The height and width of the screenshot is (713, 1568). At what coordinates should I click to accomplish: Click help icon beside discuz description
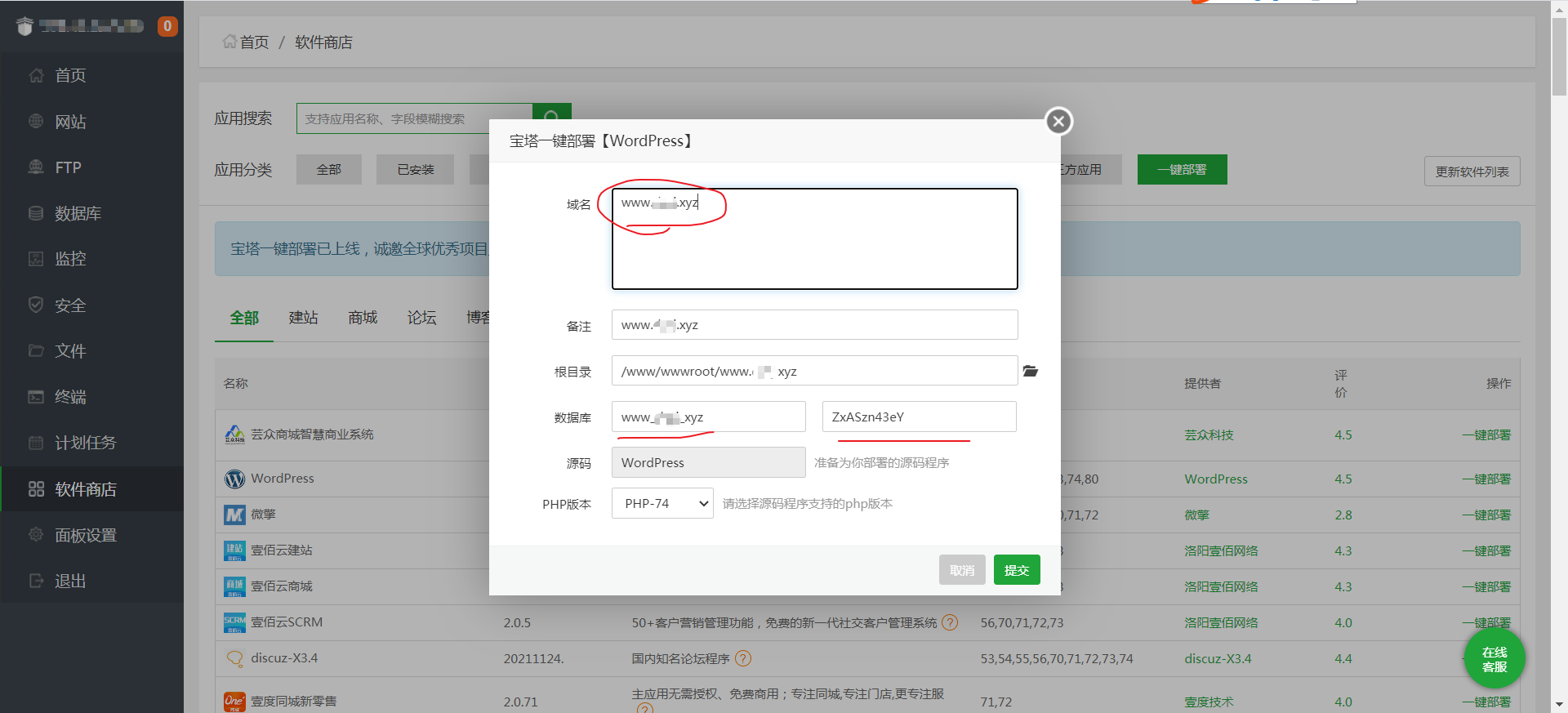click(x=742, y=658)
